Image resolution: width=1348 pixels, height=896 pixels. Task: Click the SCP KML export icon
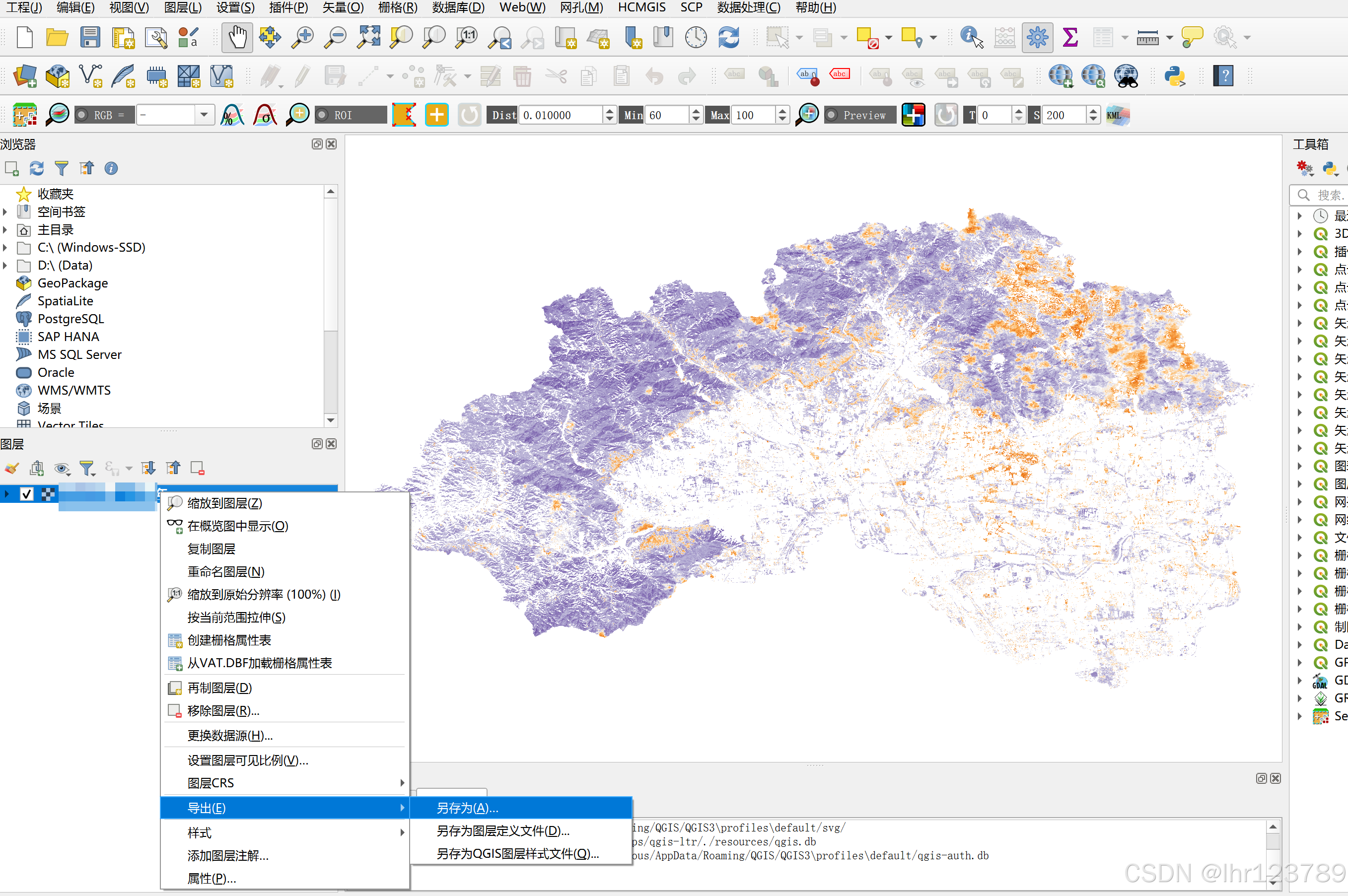point(1117,115)
